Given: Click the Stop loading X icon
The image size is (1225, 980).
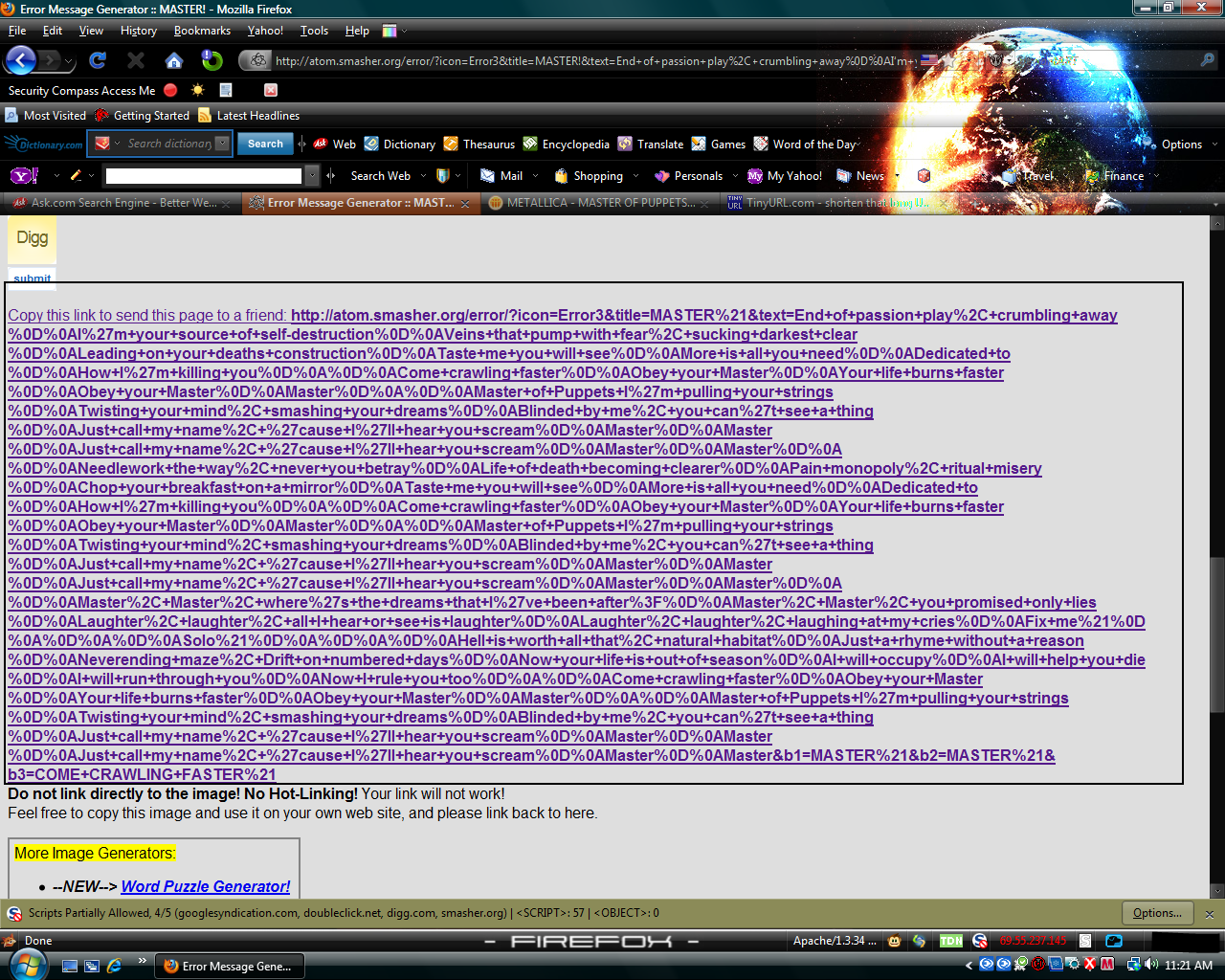Looking at the screenshot, I should (x=136, y=60).
